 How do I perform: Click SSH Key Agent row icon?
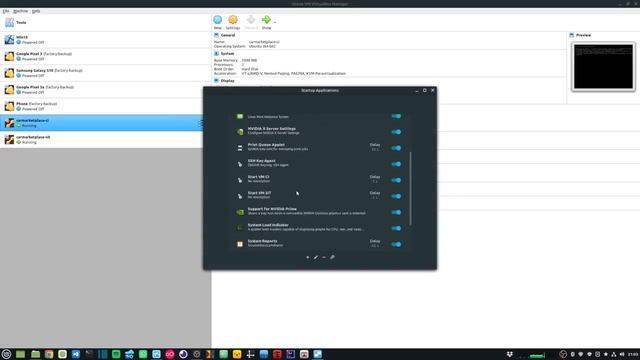(x=240, y=164)
